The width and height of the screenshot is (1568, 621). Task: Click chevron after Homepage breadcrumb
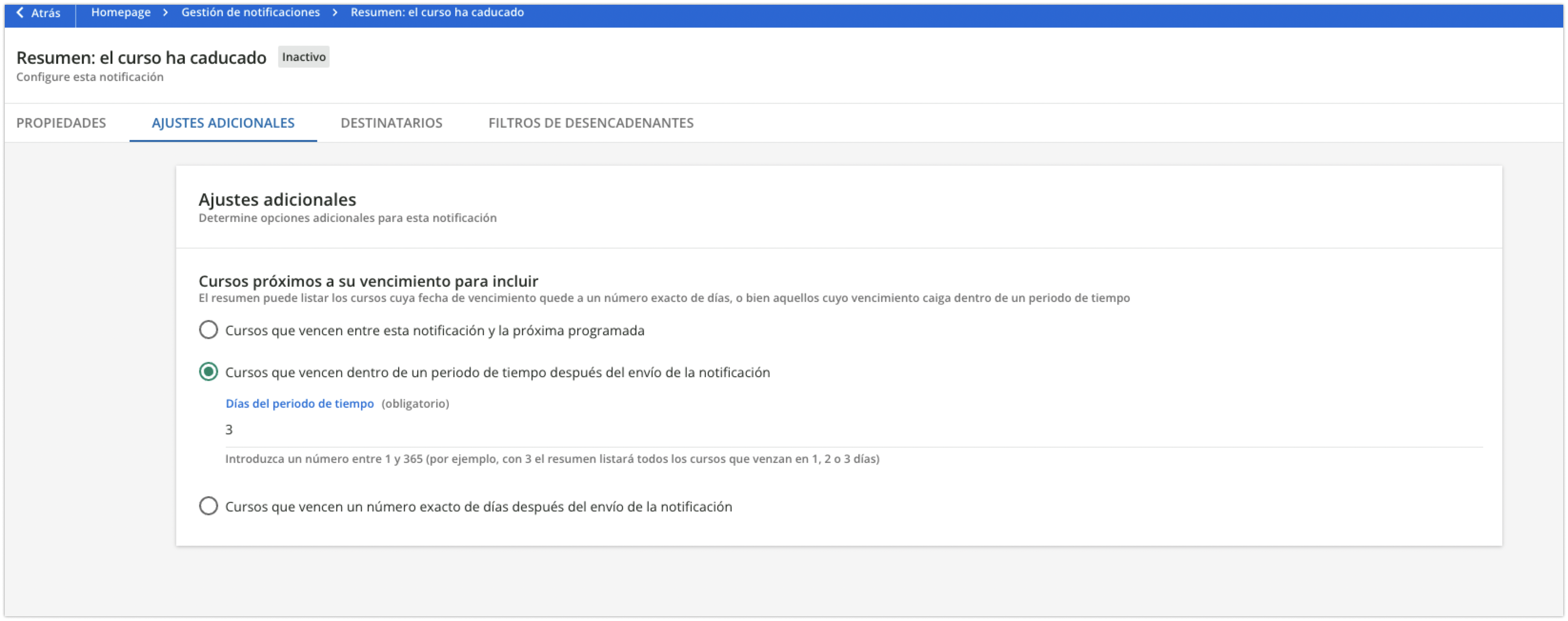pos(165,13)
